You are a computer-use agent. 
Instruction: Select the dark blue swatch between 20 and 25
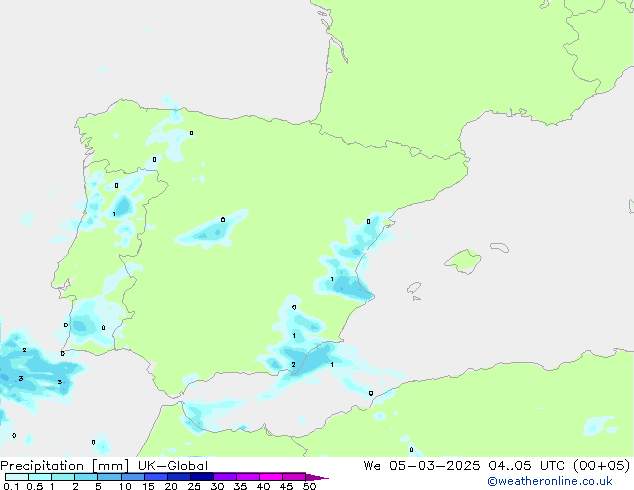(x=178, y=477)
